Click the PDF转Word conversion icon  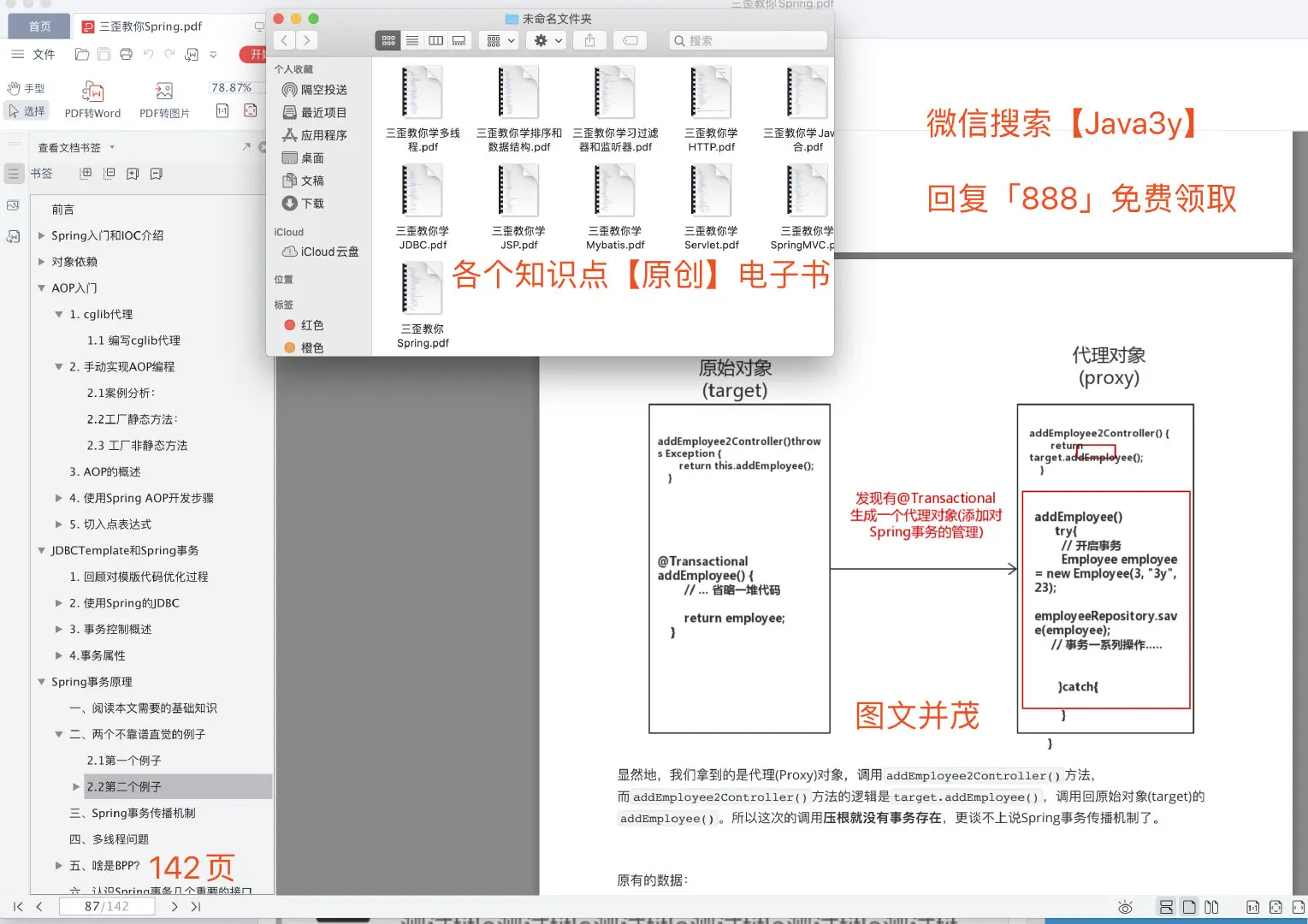coord(92,92)
